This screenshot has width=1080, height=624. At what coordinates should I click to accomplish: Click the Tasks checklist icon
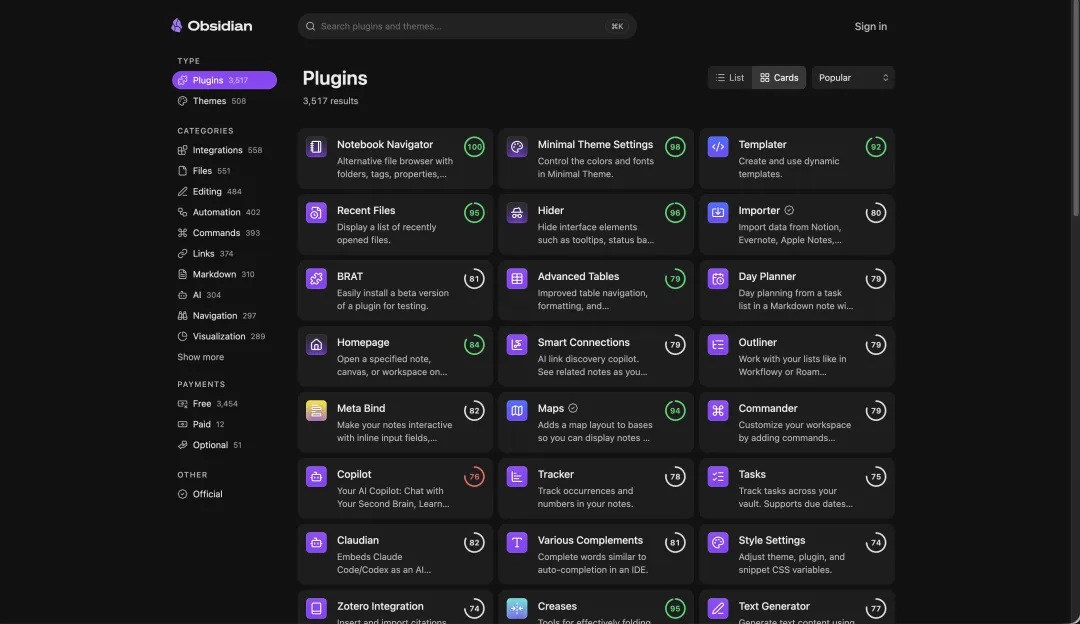point(718,477)
